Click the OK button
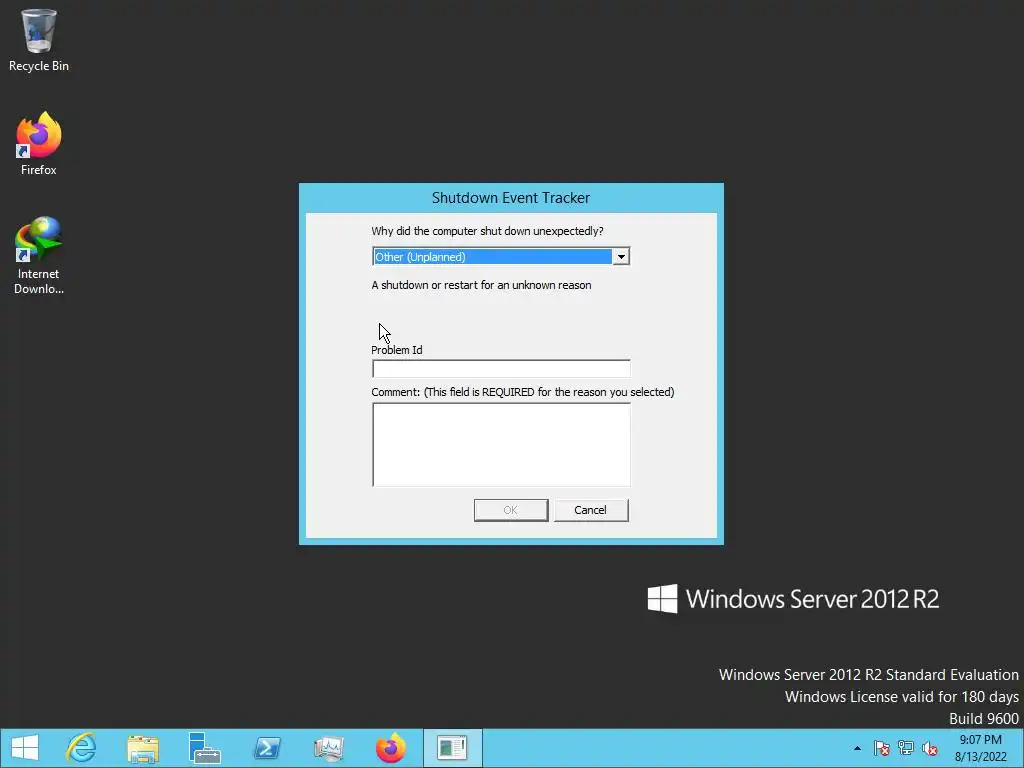The height and width of the screenshot is (768, 1024). pyautogui.click(x=511, y=510)
